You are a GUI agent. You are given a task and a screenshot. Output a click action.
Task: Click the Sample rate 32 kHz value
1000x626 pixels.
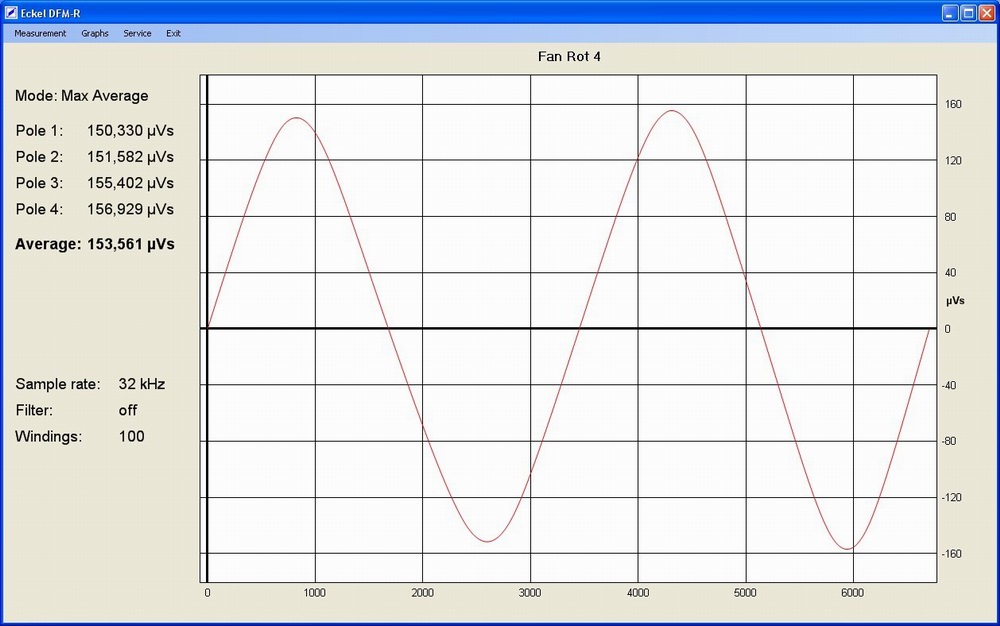(x=141, y=384)
